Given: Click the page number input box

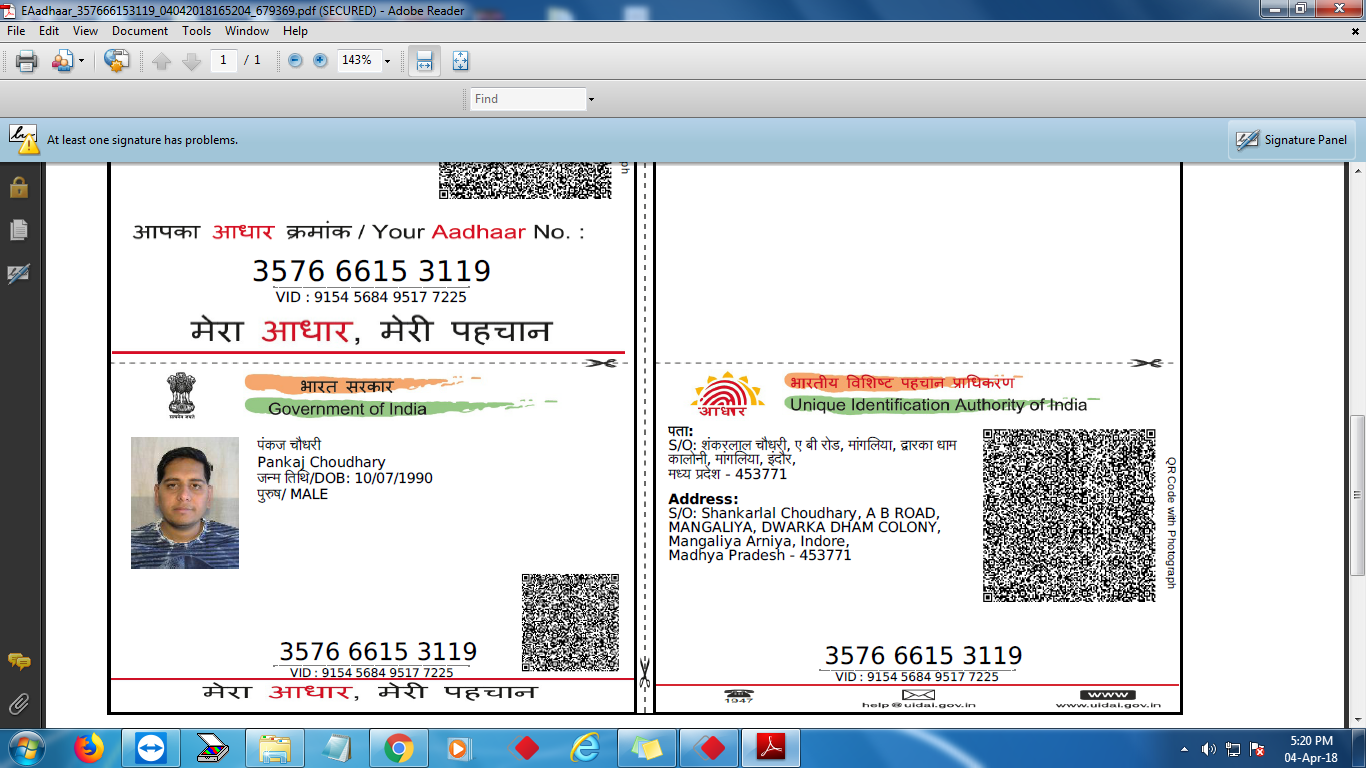Looking at the screenshot, I should pos(223,61).
